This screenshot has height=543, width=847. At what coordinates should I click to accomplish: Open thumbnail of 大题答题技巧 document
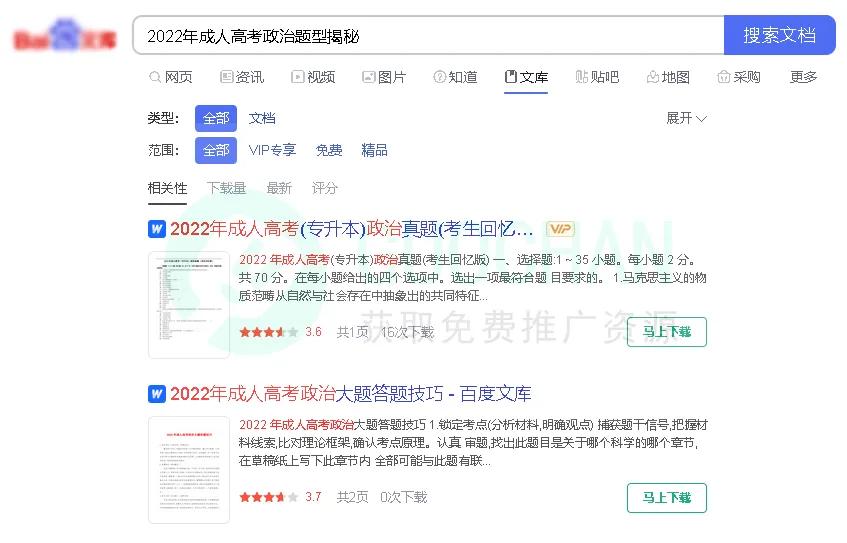[189, 470]
